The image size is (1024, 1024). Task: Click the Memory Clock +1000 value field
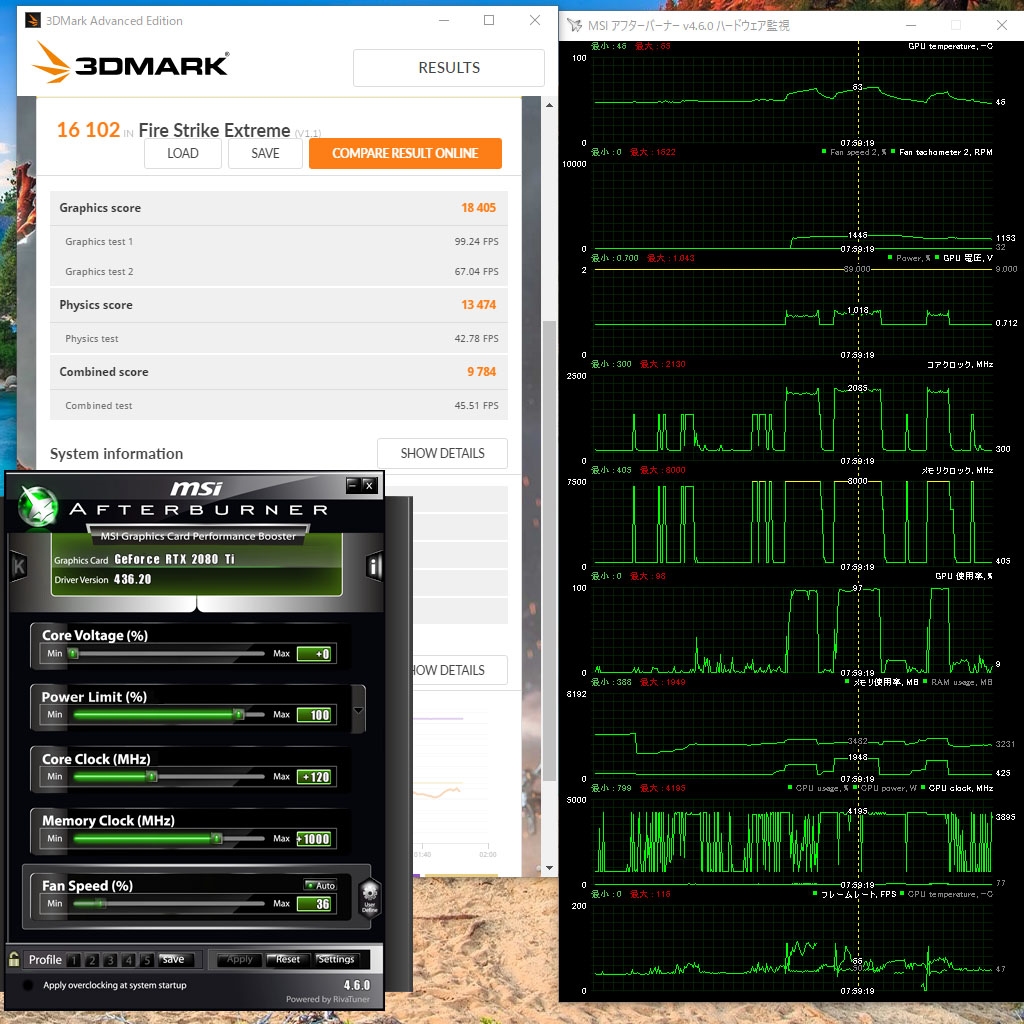coord(314,839)
